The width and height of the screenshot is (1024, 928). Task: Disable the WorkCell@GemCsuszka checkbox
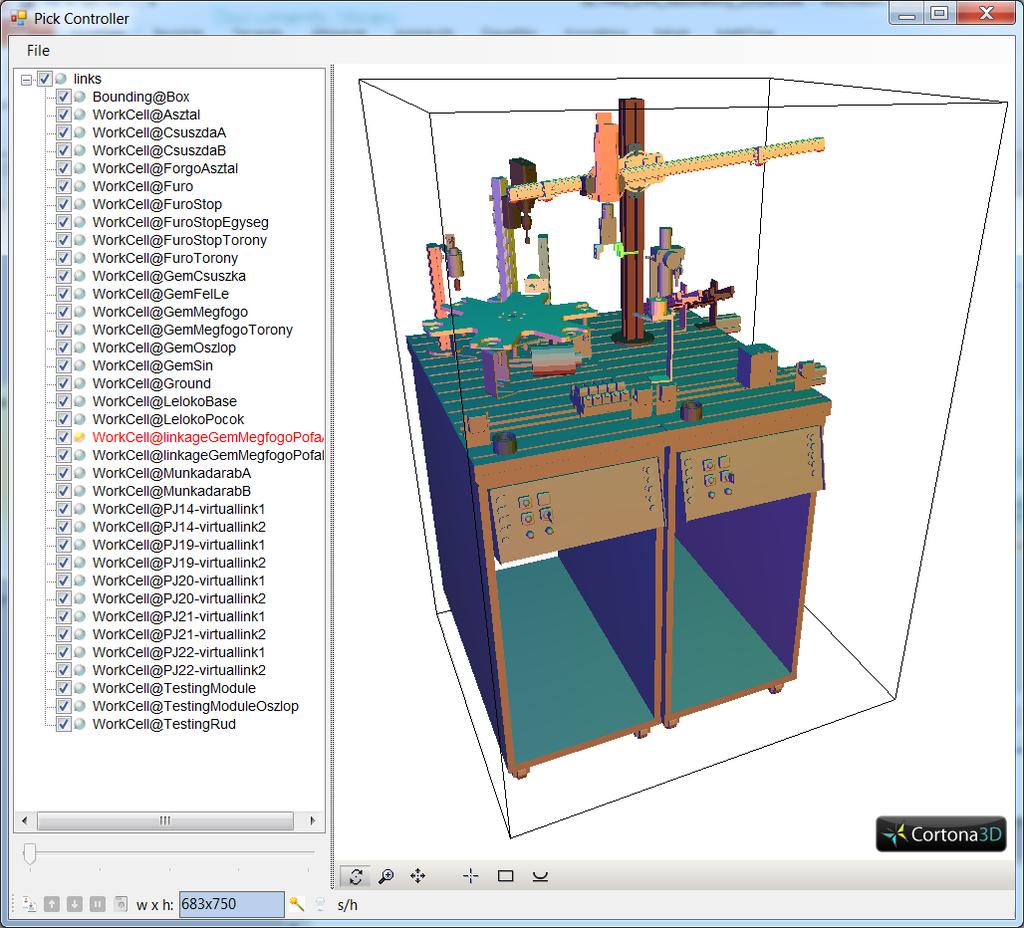tap(63, 276)
